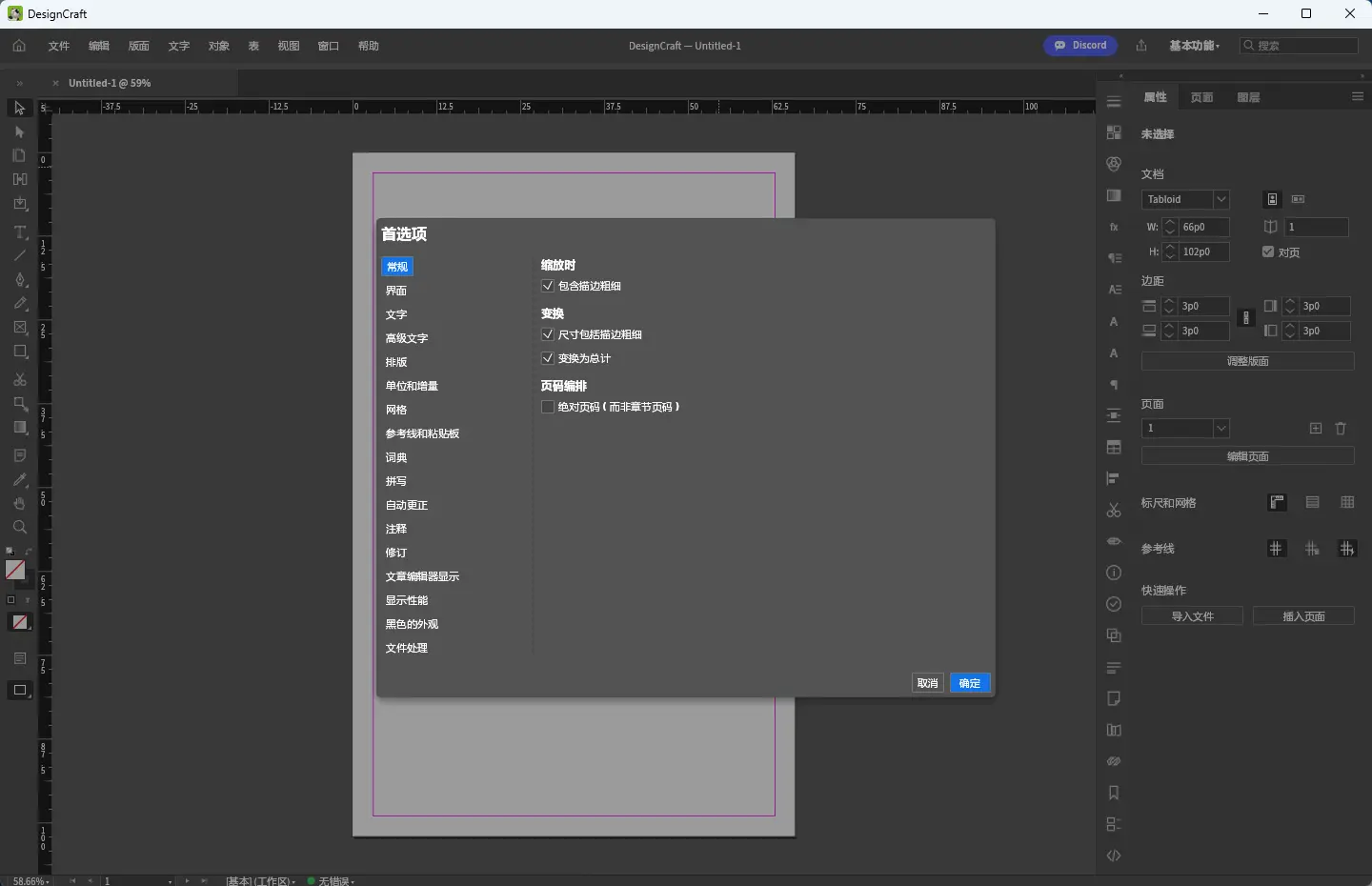The height and width of the screenshot is (886, 1372).
Task: Show rulers icon next to 标尺和网格
Action: coord(1278,502)
